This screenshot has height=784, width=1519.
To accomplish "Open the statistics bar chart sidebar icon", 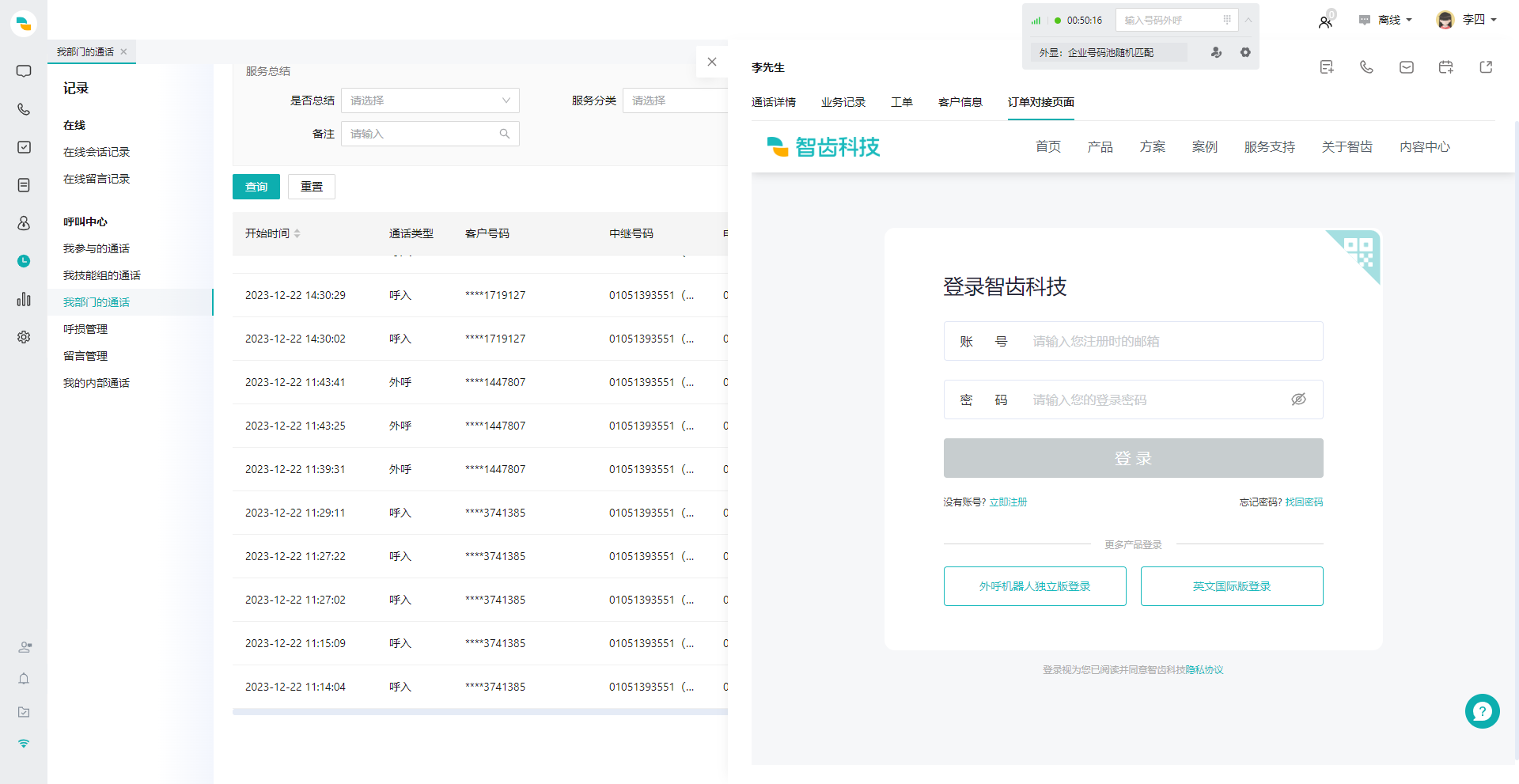I will (x=24, y=299).
